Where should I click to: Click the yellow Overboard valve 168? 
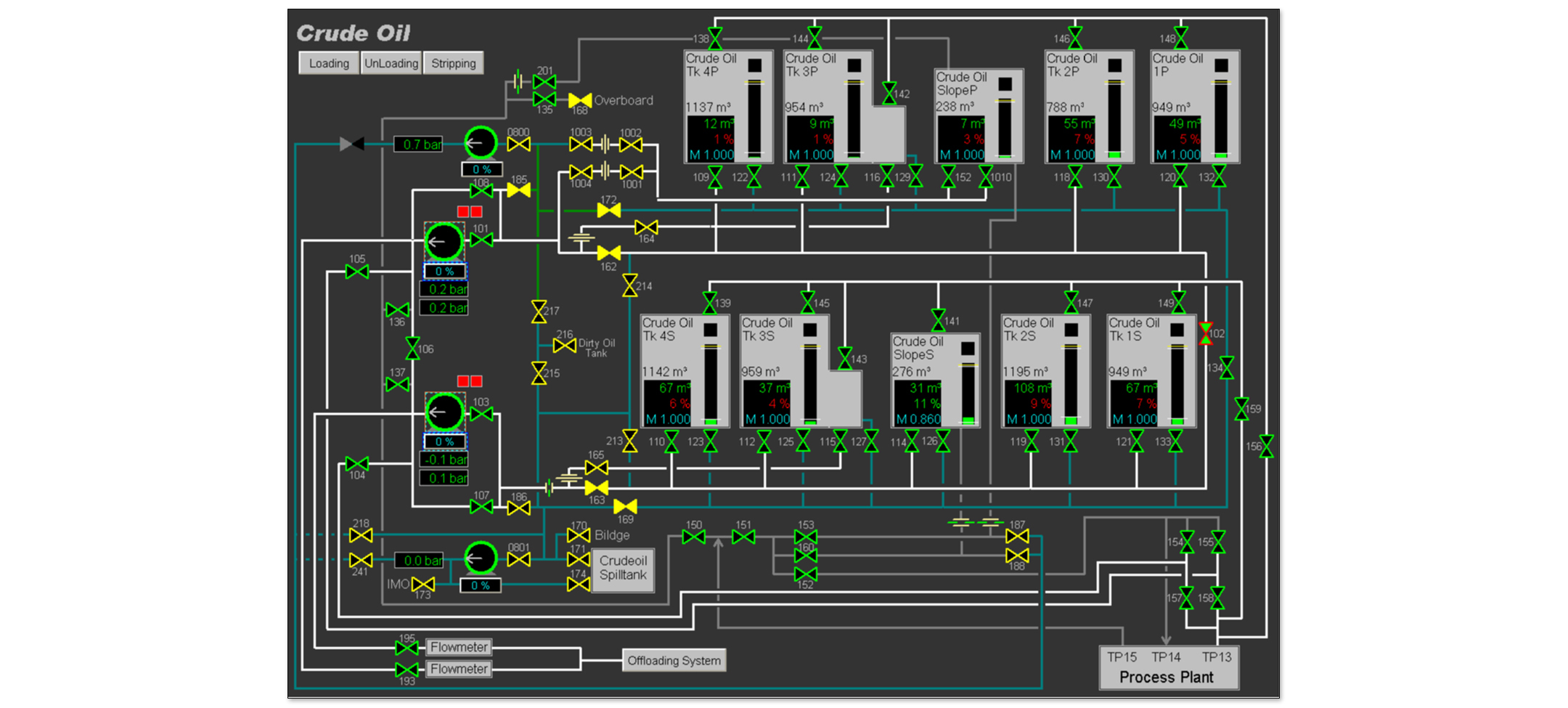(579, 100)
